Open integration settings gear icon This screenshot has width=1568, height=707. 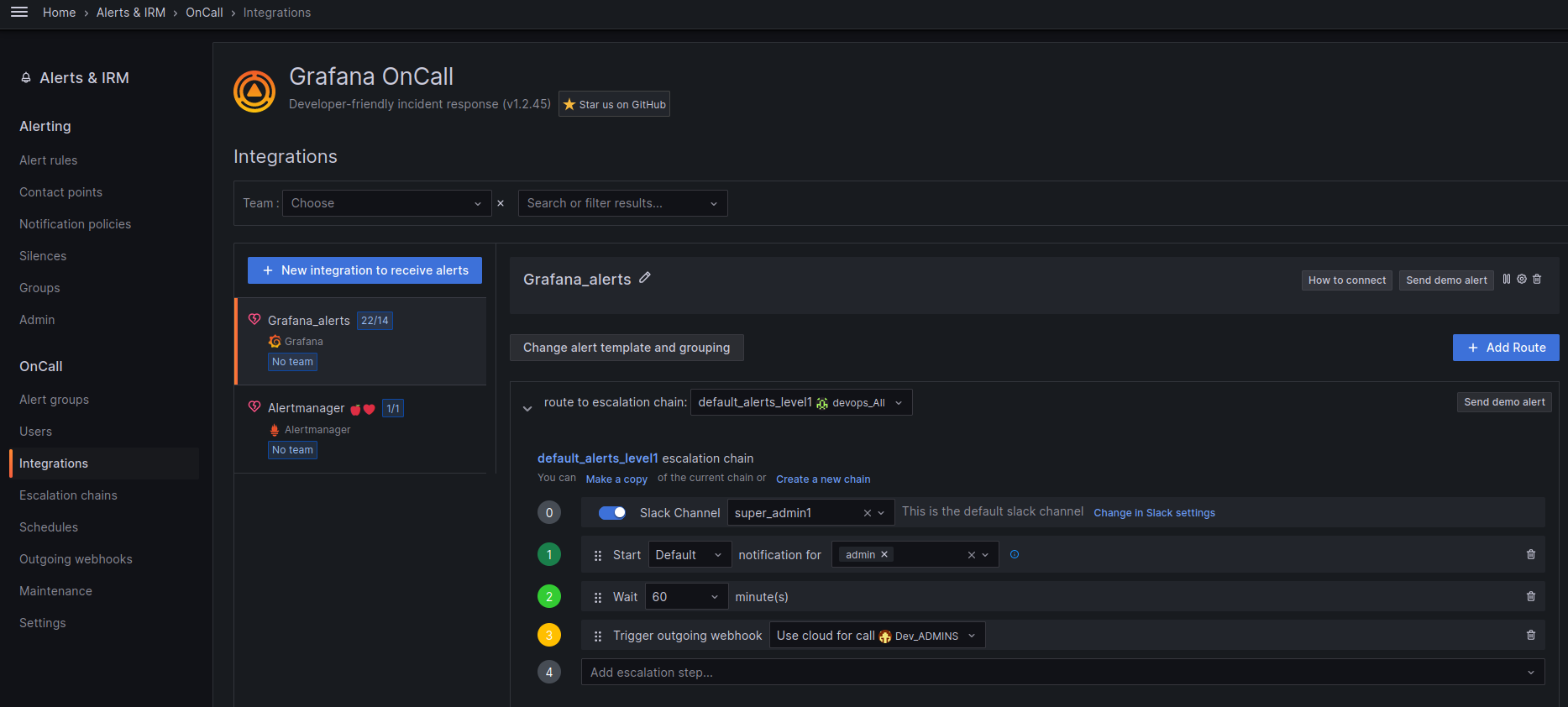(x=1522, y=279)
